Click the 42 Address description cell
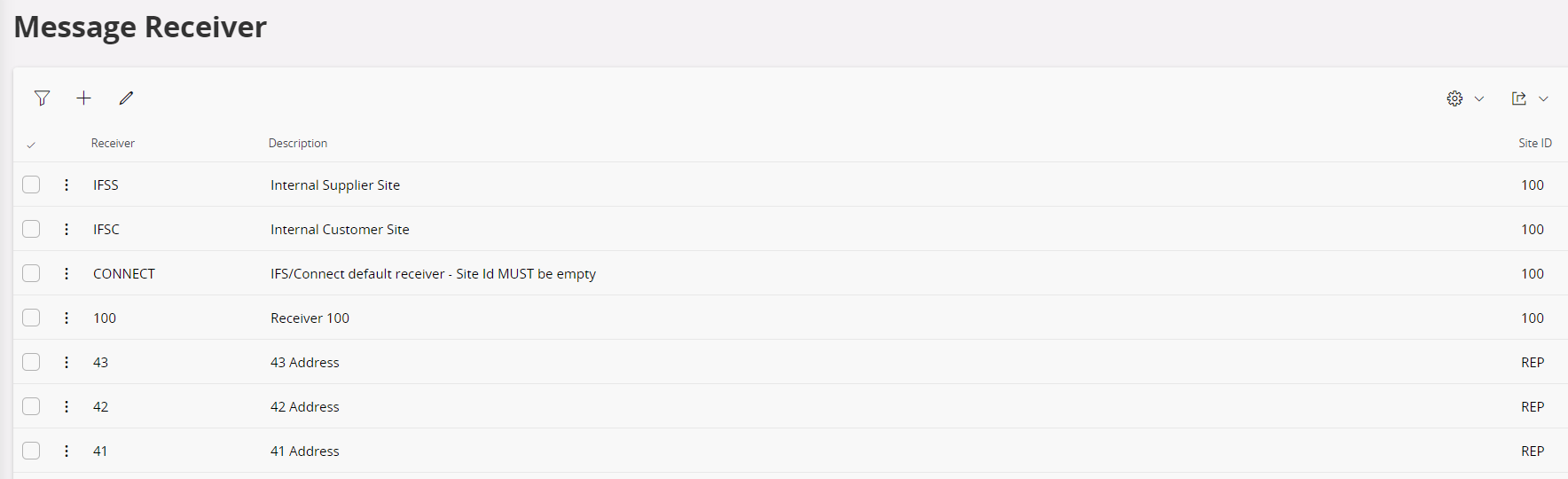Image resolution: width=1568 pixels, height=479 pixels. tap(304, 406)
